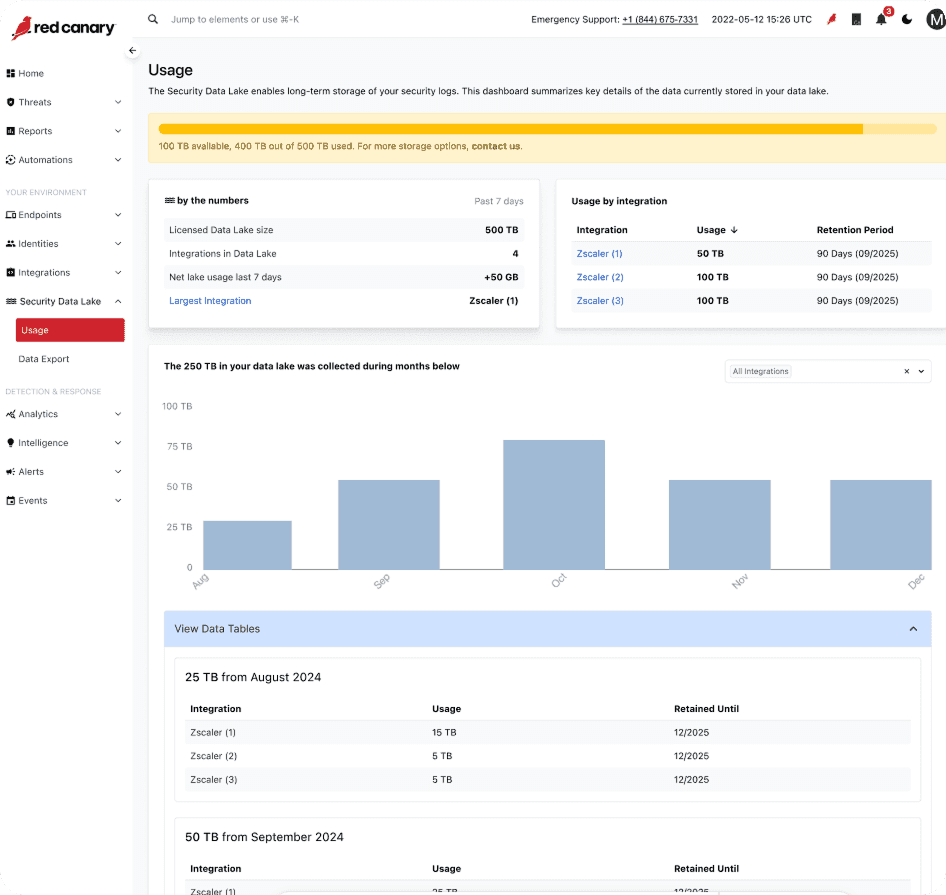Click the Home grid icon
This screenshot has width=946, height=895.
point(10,74)
